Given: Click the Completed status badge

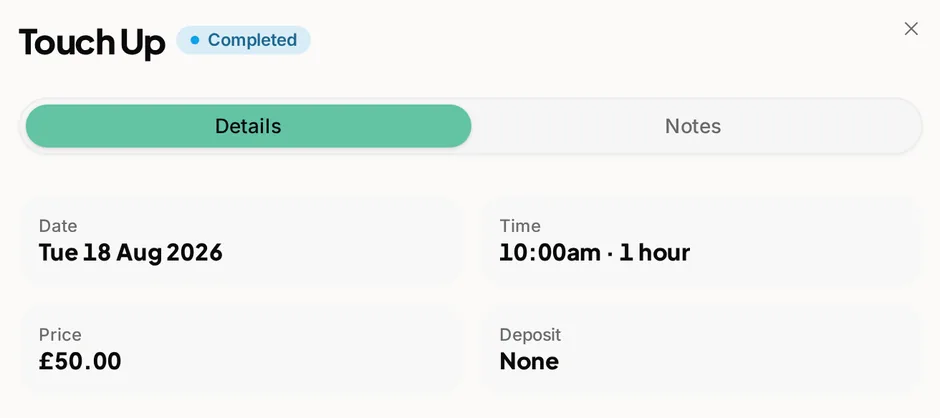Looking at the screenshot, I should [x=243, y=40].
